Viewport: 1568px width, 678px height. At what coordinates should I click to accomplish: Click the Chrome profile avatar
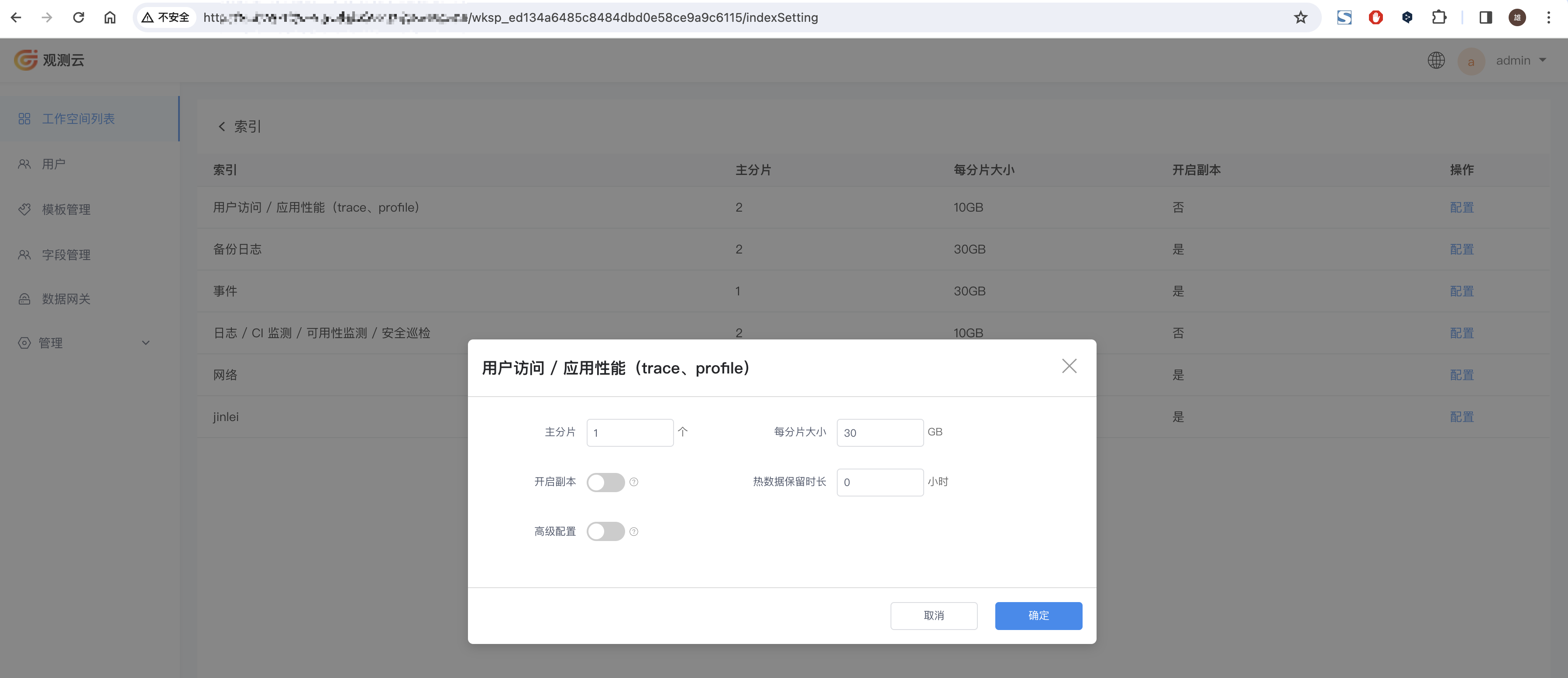[x=1517, y=17]
